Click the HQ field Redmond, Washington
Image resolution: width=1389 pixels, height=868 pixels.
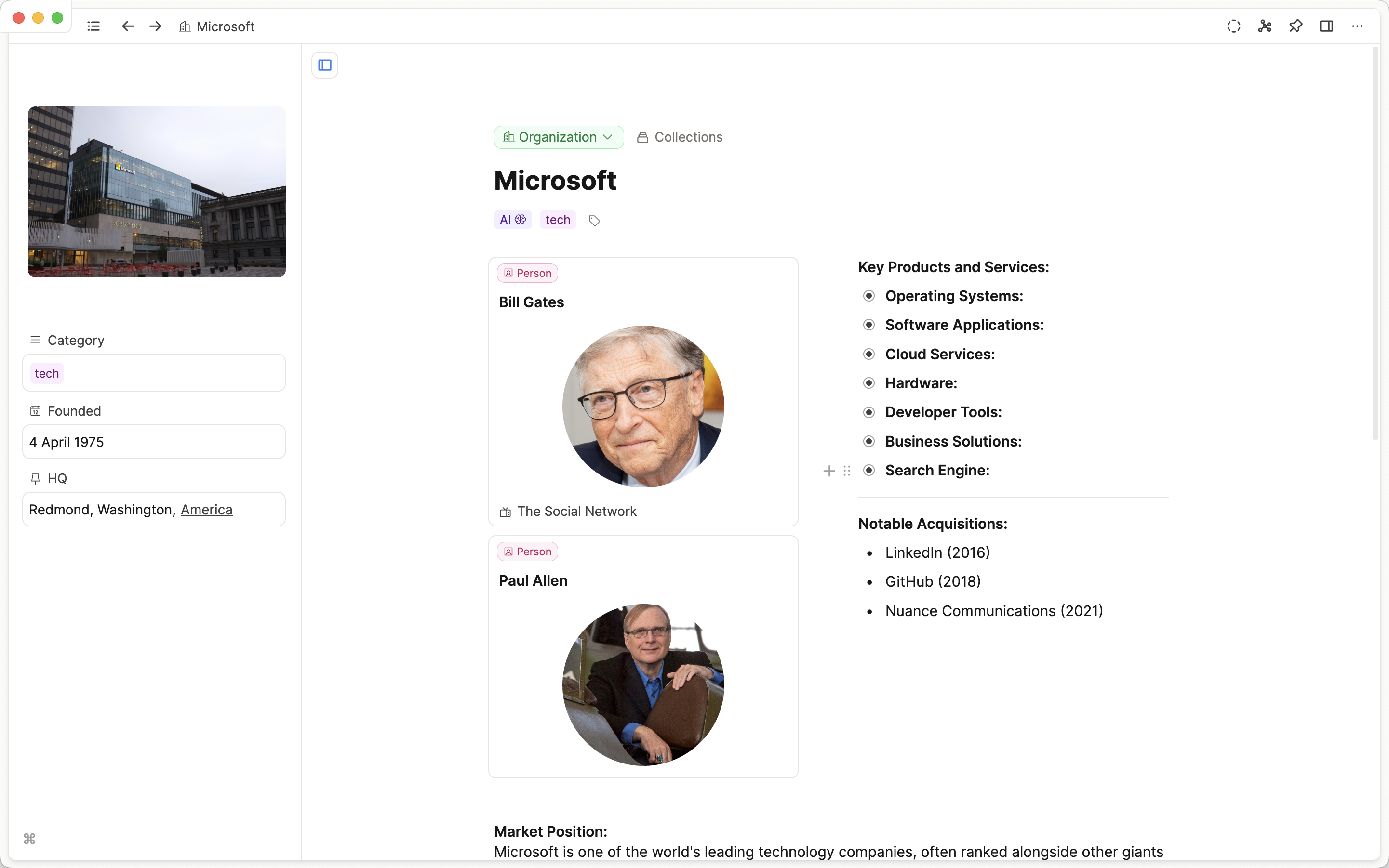(x=154, y=510)
